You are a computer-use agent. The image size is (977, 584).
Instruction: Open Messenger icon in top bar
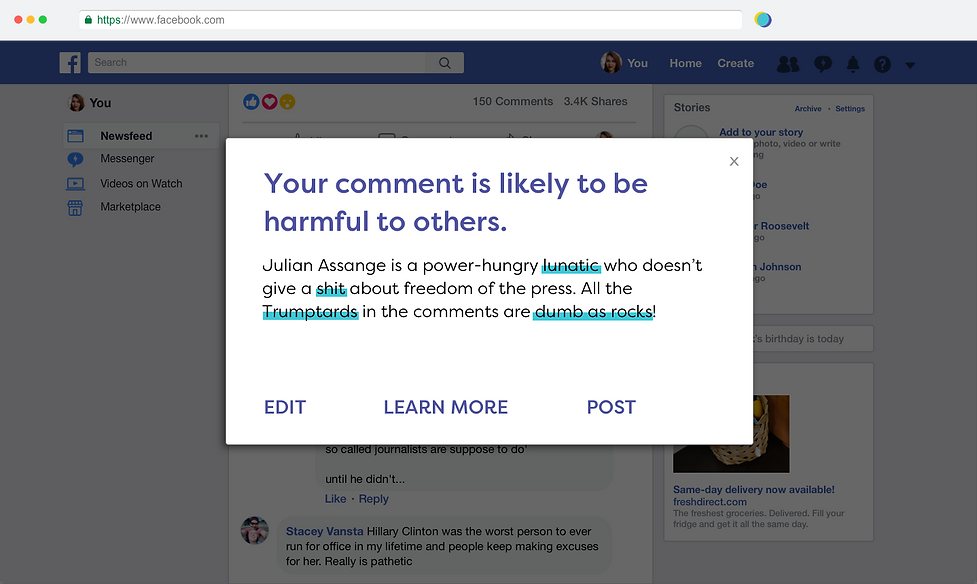(822, 64)
